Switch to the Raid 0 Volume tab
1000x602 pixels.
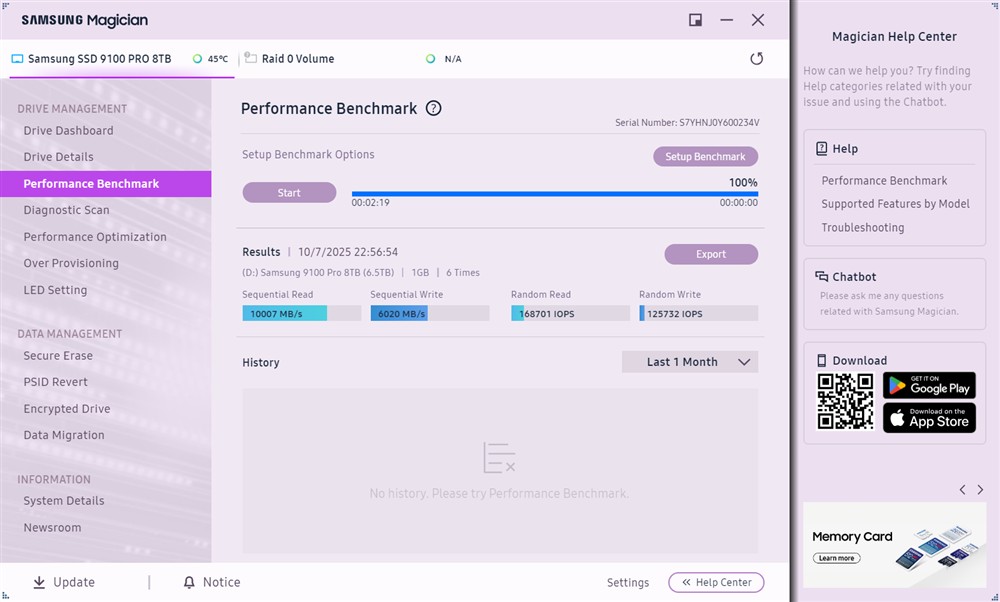pyautogui.click(x=297, y=59)
